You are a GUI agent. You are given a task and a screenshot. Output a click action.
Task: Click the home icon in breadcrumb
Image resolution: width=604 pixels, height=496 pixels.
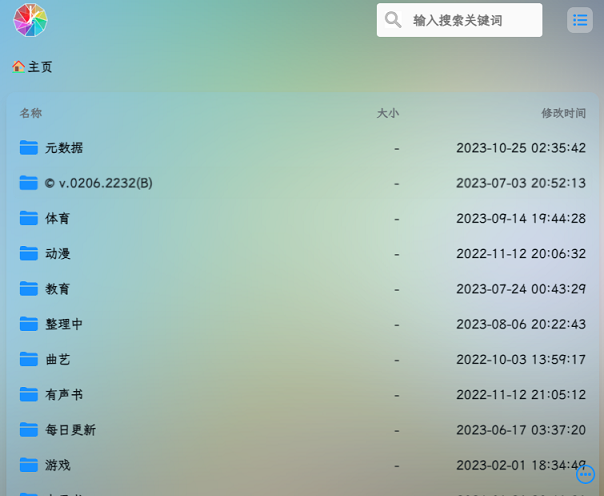point(18,67)
